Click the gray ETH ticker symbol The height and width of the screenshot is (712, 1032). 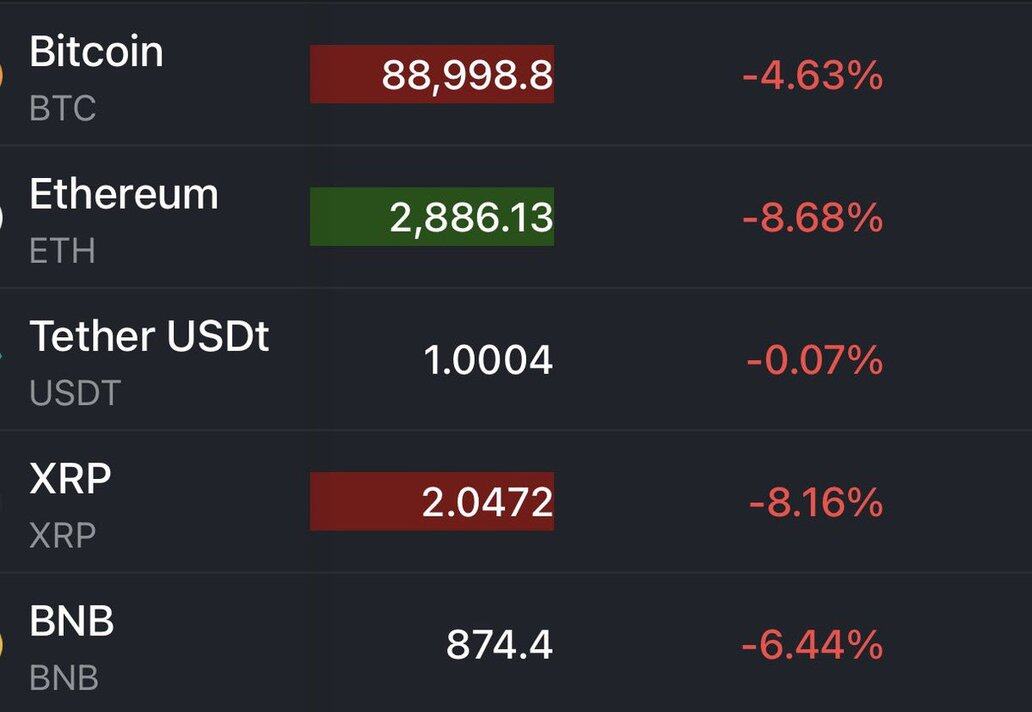click(x=62, y=251)
